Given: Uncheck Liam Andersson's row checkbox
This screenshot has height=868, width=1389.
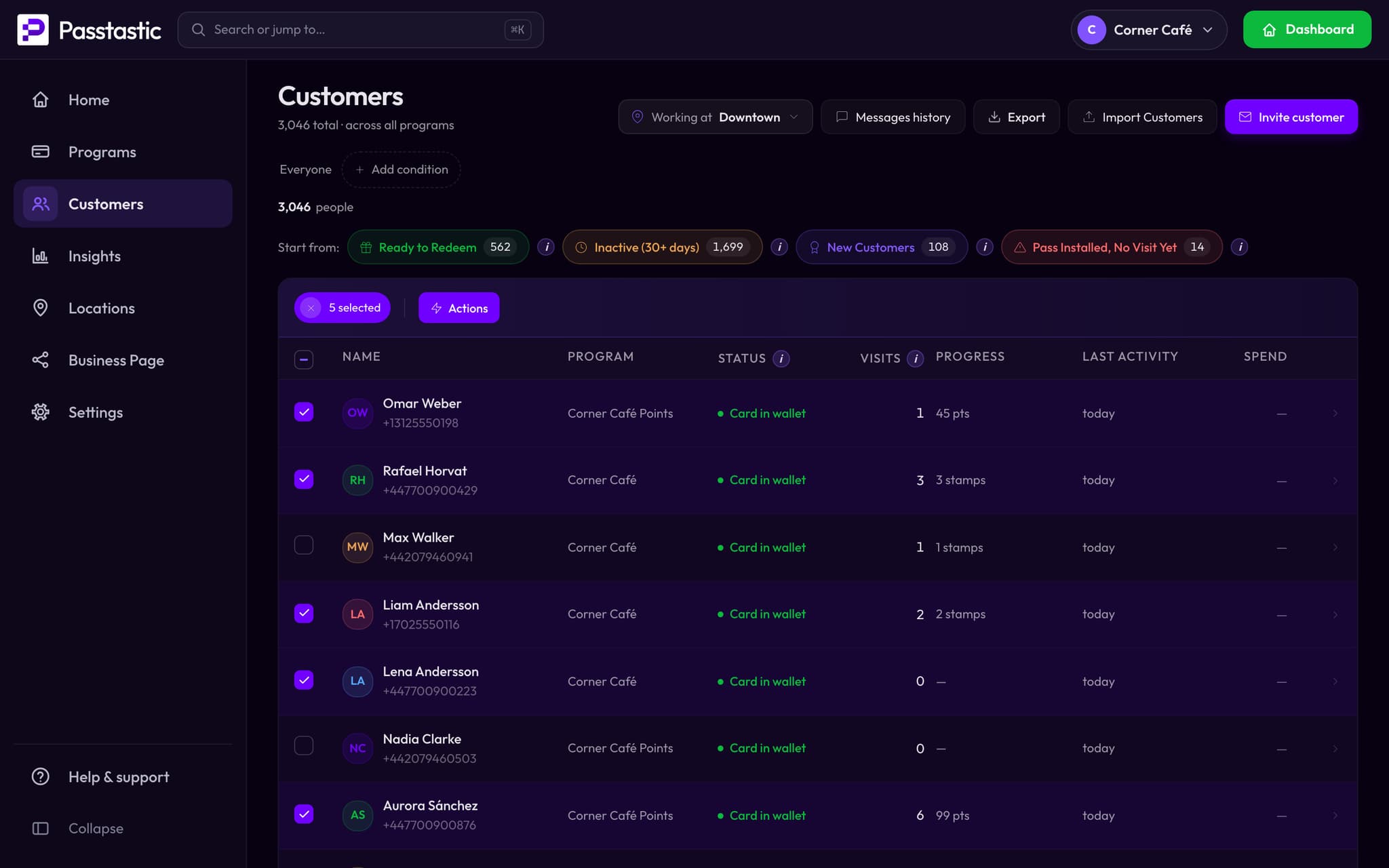Looking at the screenshot, I should (x=304, y=613).
